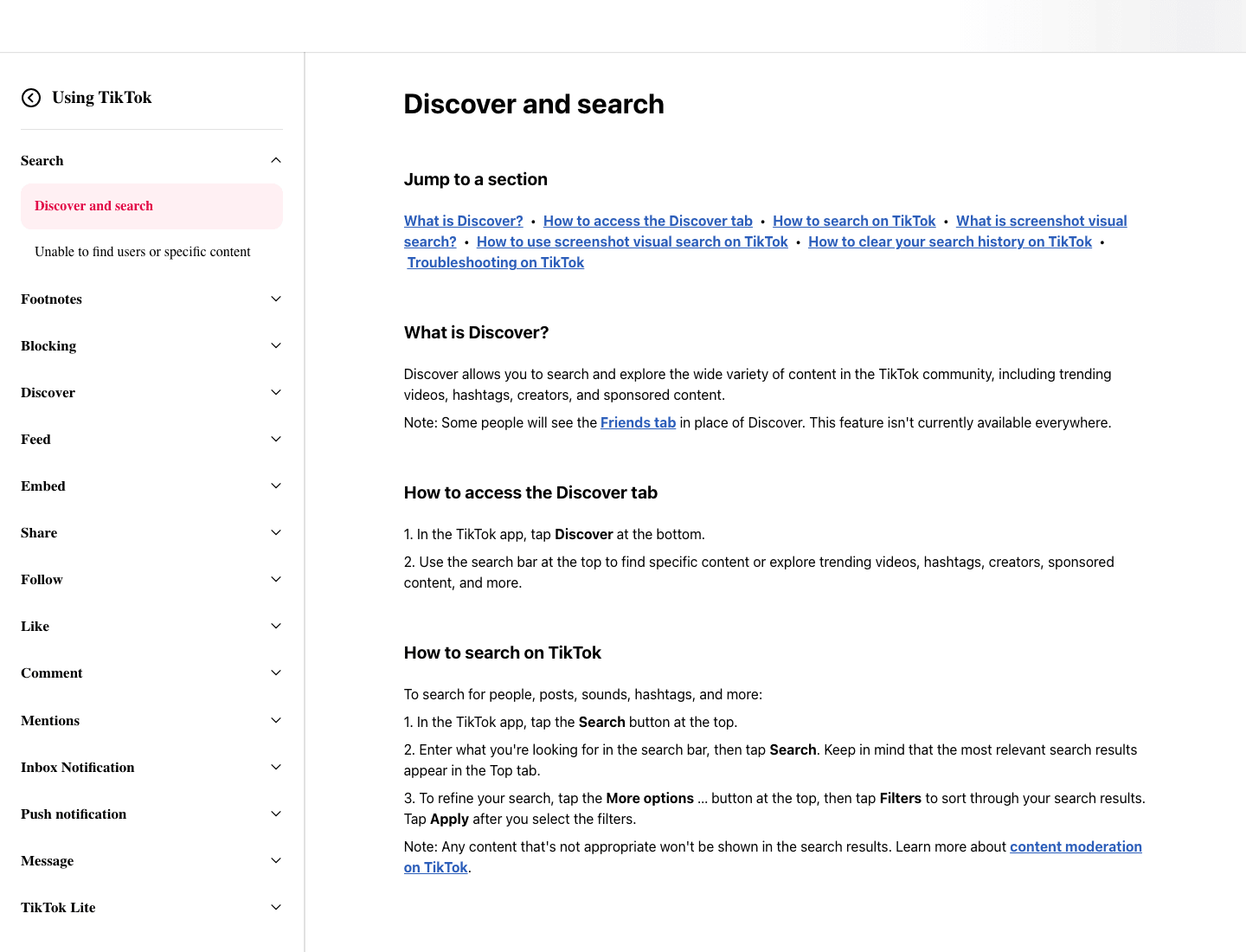The width and height of the screenshot is (1246, 952).
Task: Open the Mentions sidebar category label
Action: tap(50, 721)
